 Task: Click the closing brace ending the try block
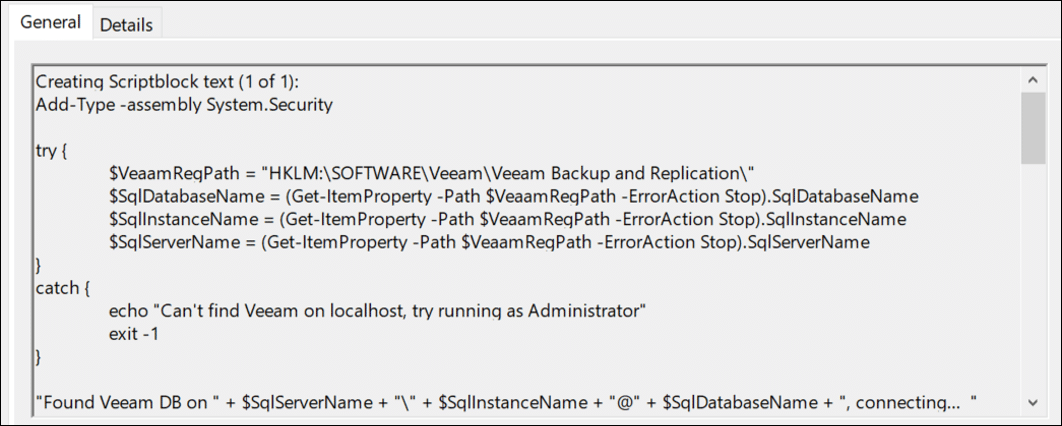tap(39, 265)
